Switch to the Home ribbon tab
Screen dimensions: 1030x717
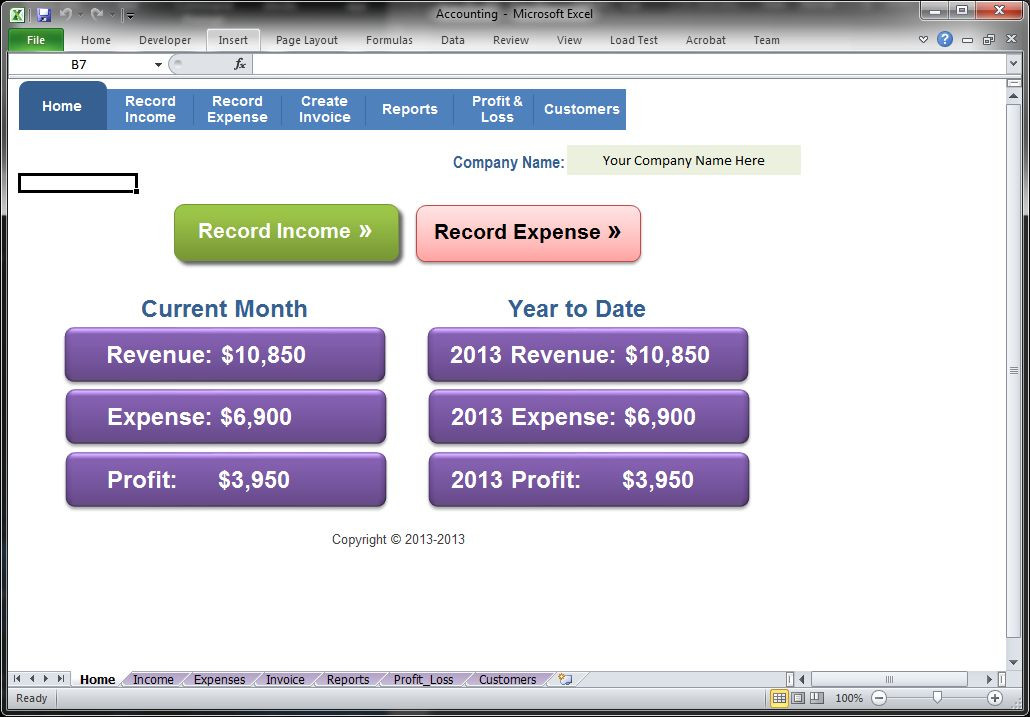pos(96,40)
